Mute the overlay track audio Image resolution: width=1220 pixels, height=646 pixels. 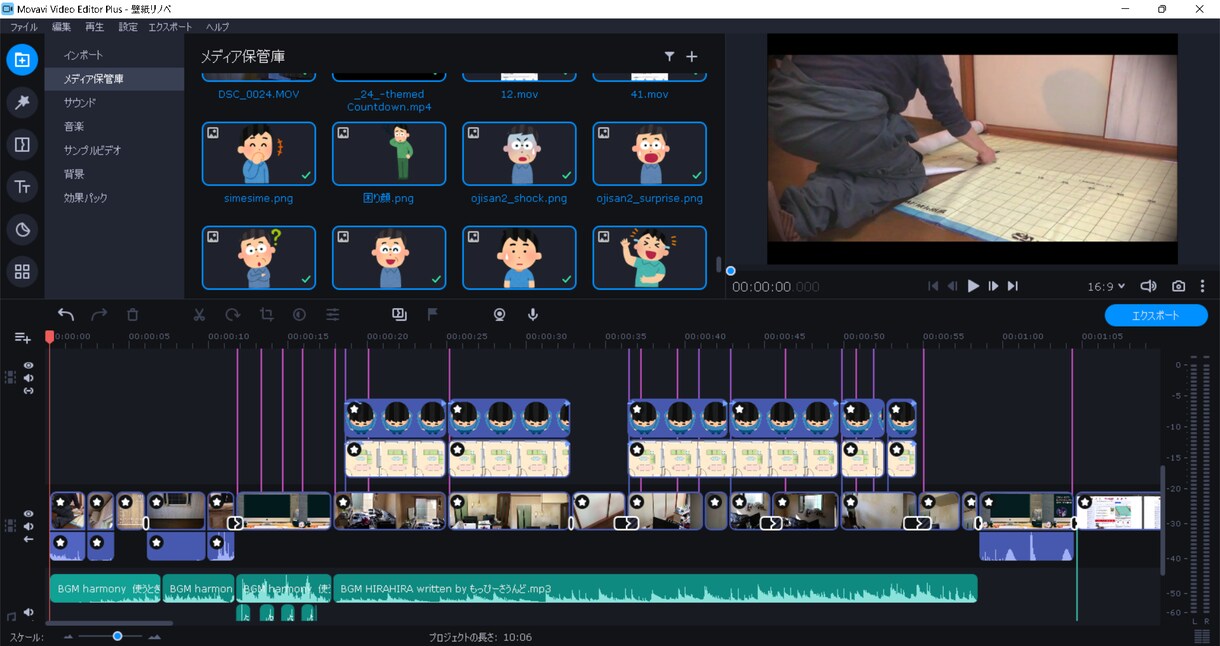click(28, 378)
